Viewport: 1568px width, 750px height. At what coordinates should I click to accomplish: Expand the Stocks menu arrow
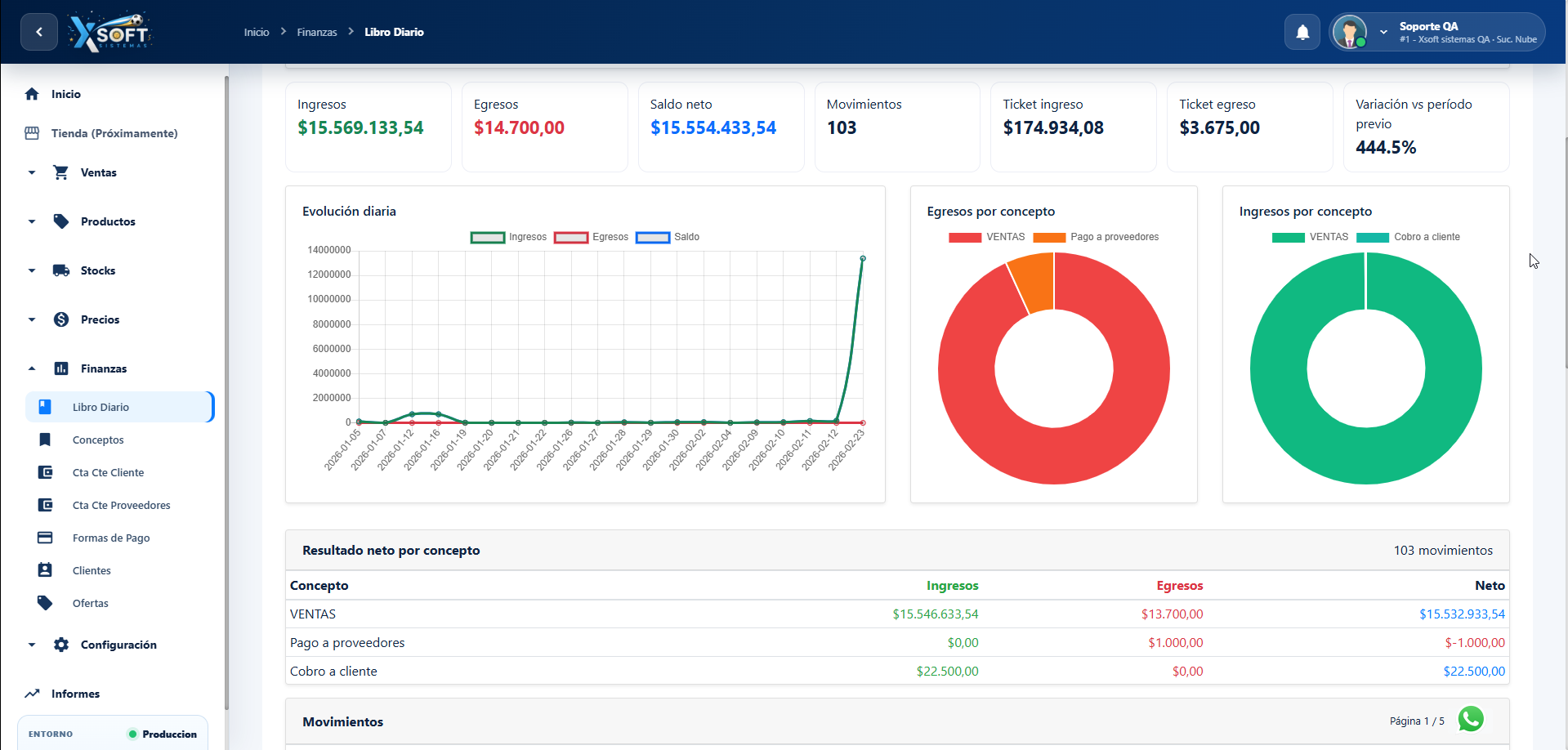[x=32, y=270]
